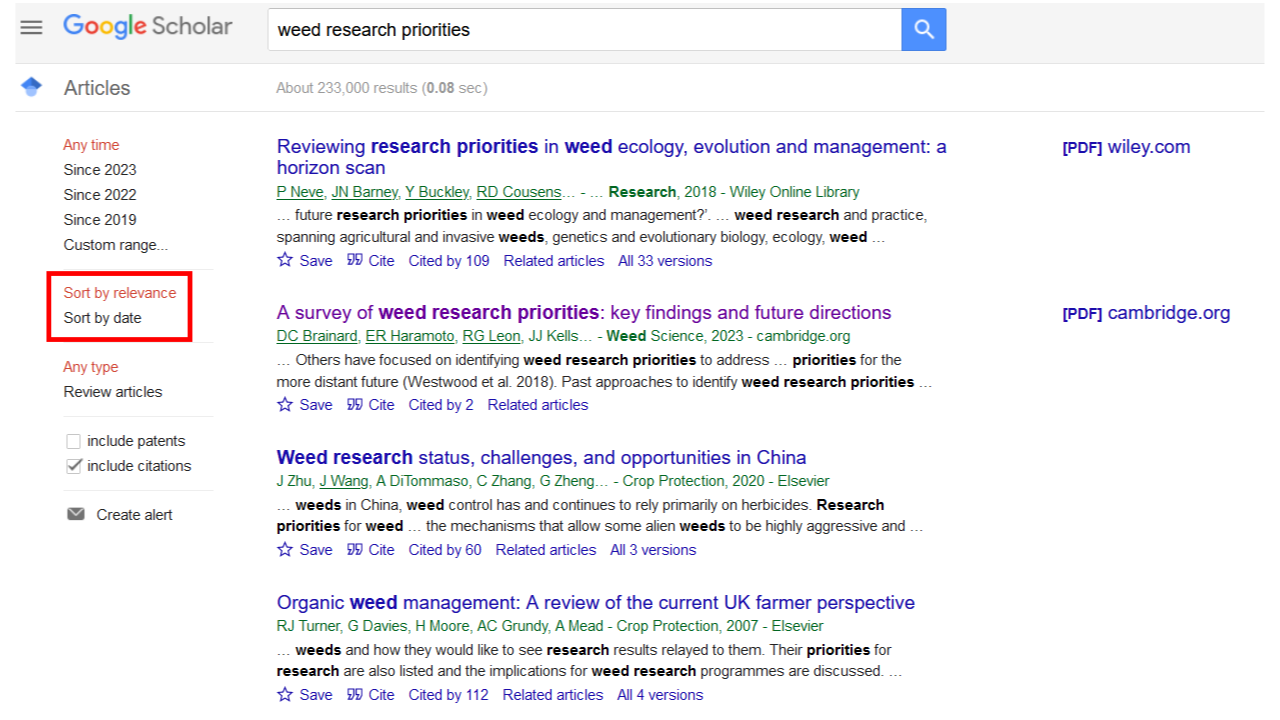
Task: Click Cite quote icon for Brainard survey result
Action: [x=355, y=405]
